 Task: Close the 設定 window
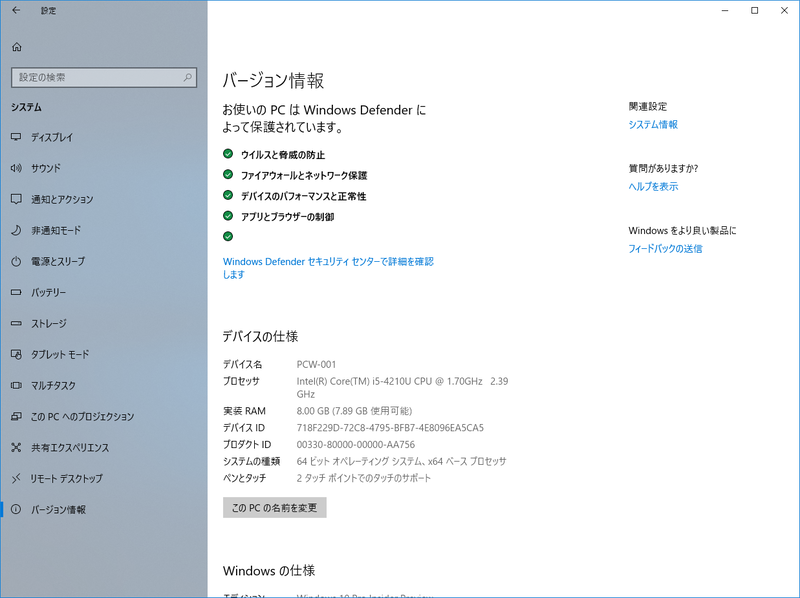(x=784, y=10)
